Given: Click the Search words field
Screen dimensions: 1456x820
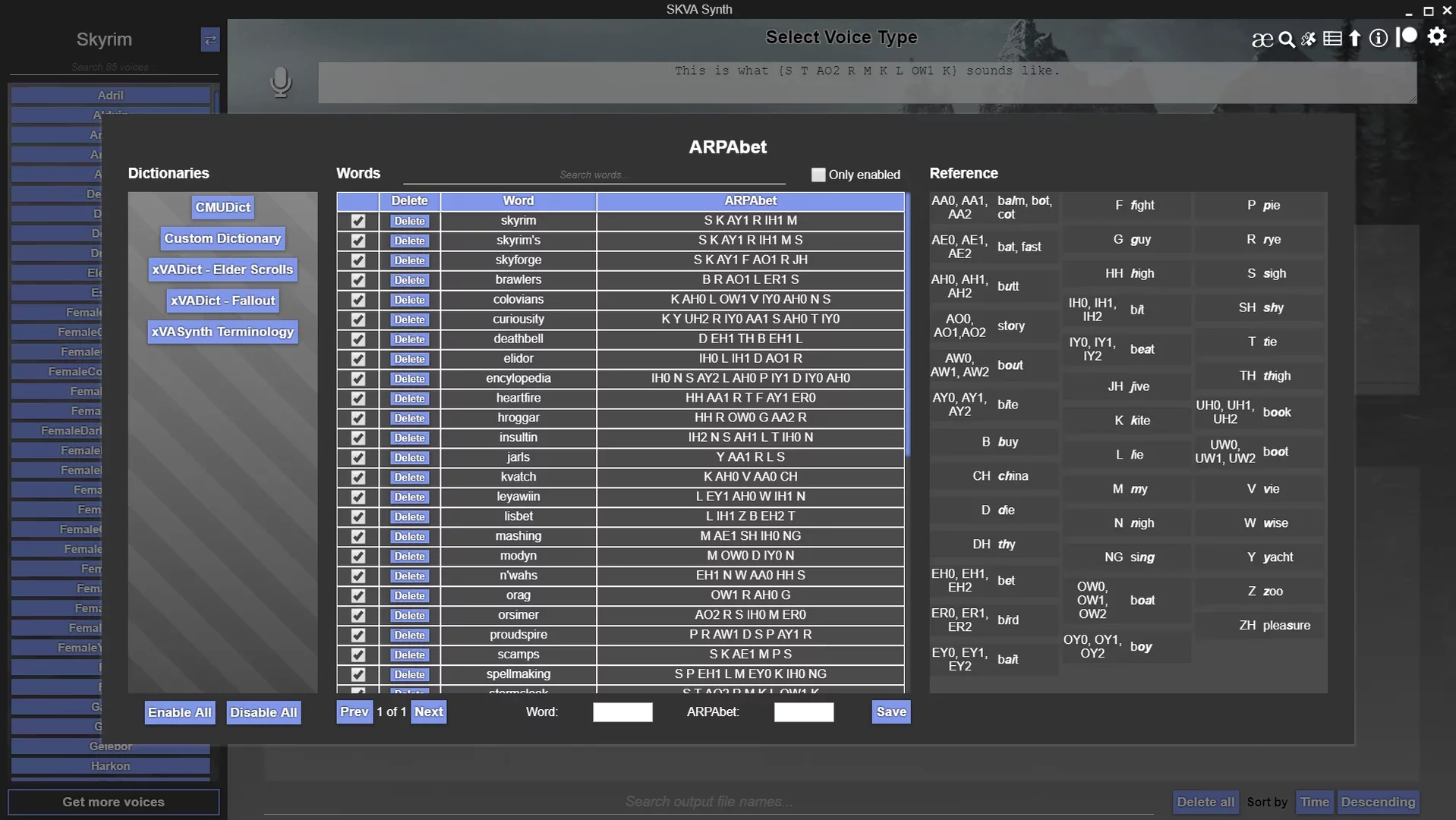Looking at the screenshot, I should (x=594, y=175).
